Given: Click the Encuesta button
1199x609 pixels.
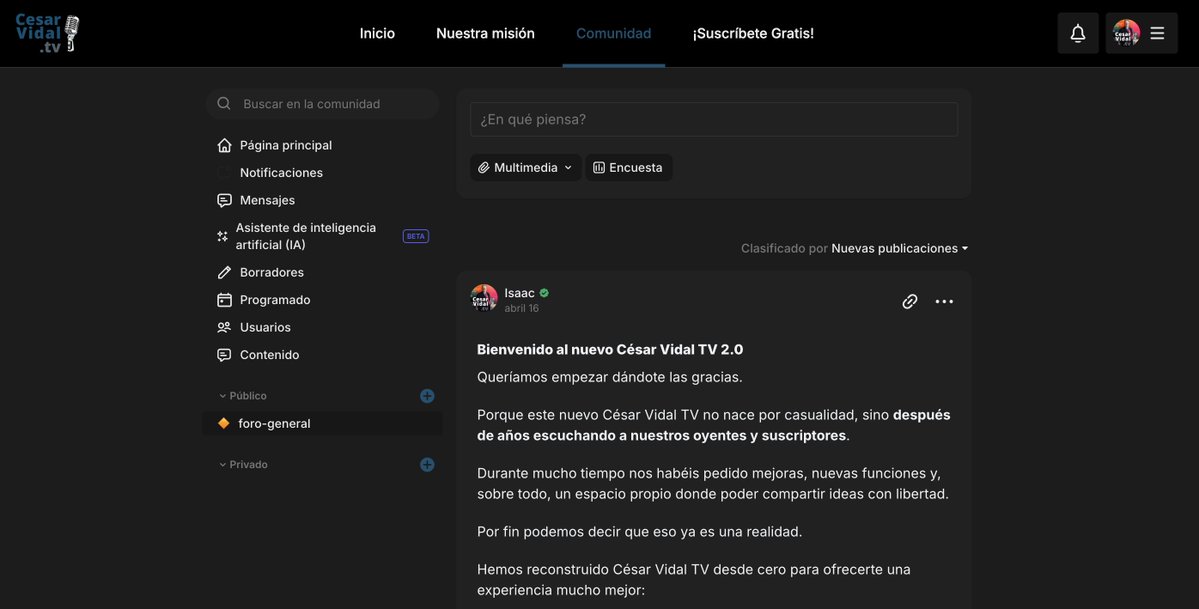Looking at the screenshot, I should (629, 168).
